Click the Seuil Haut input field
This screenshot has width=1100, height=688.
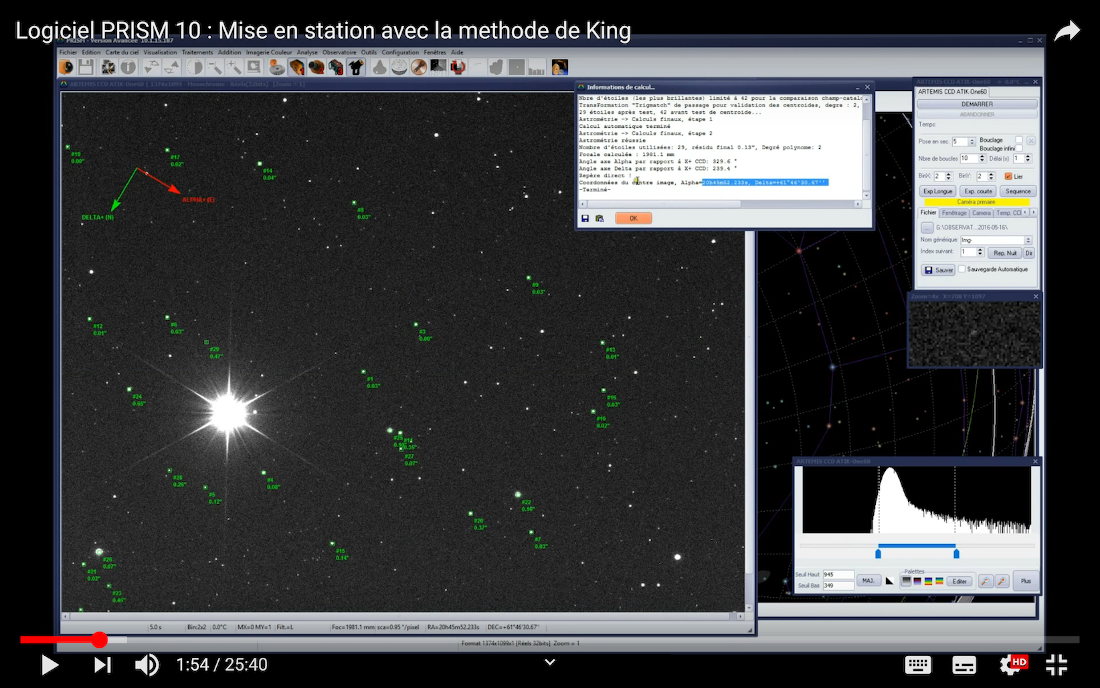pyautogui.click(x=839, y=574)
